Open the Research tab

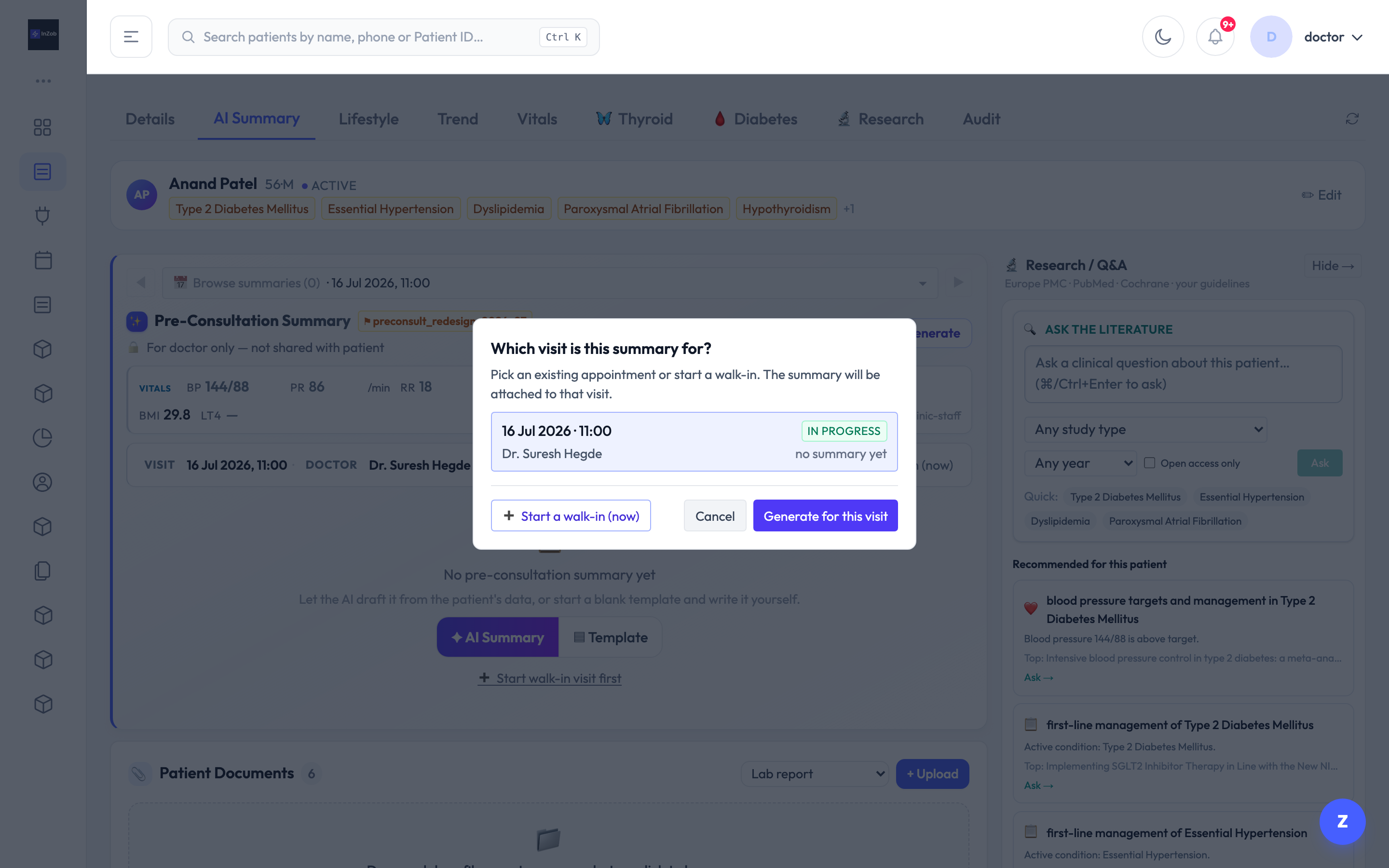click(x=881, y=119)
